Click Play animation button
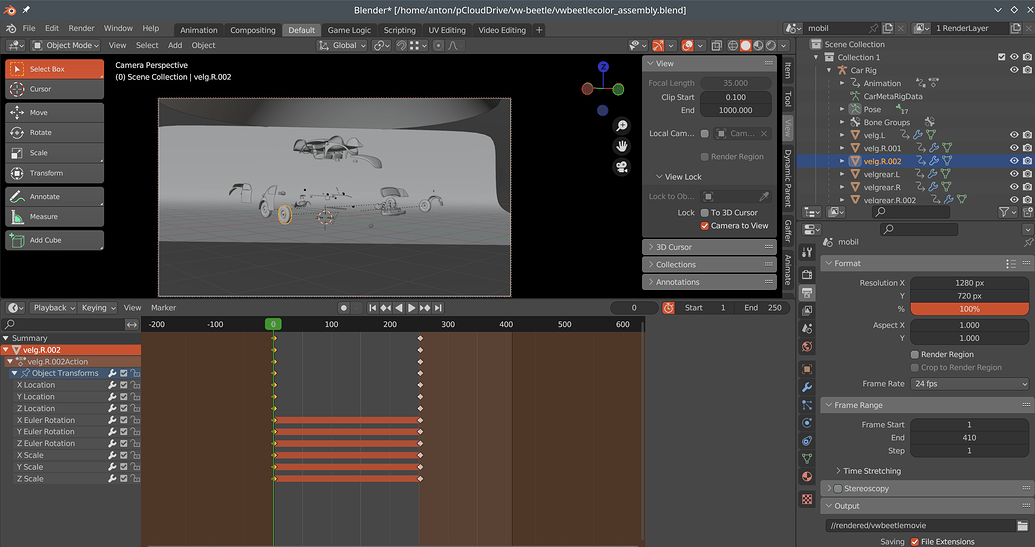 412,308
